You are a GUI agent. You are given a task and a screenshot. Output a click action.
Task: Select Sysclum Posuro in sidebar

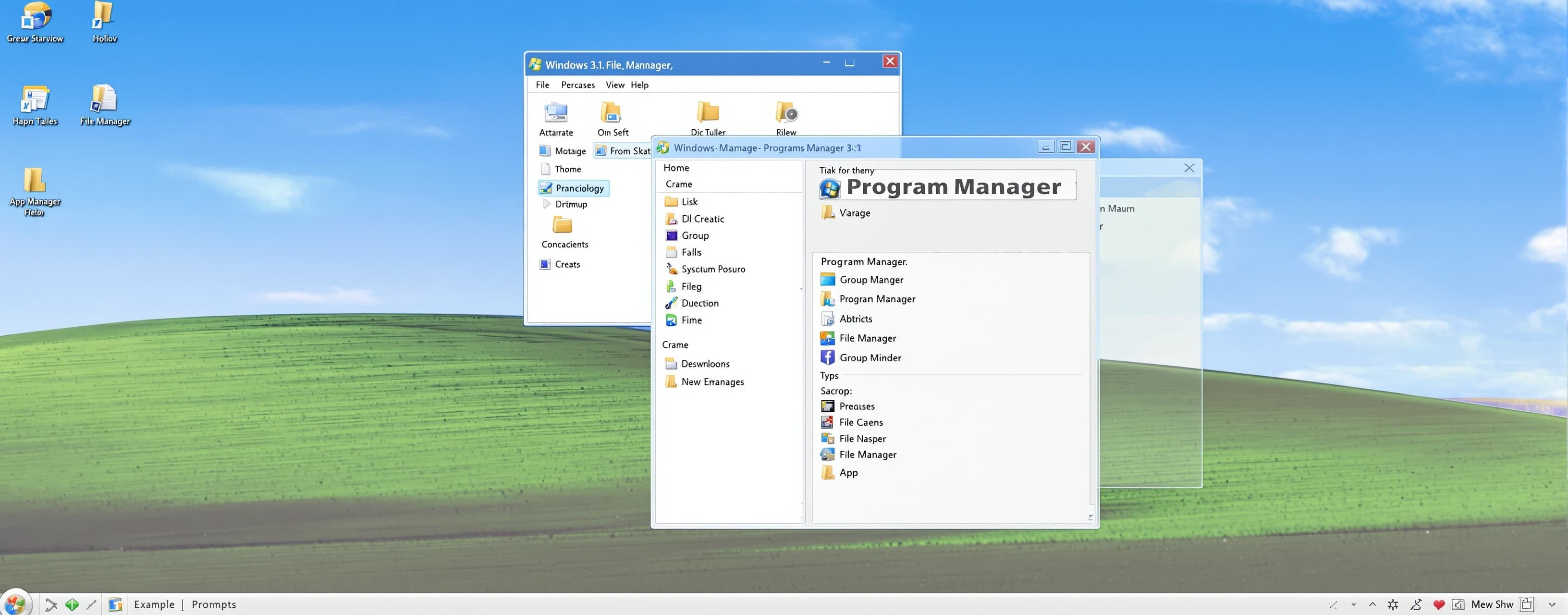click(x=705, y=269)
